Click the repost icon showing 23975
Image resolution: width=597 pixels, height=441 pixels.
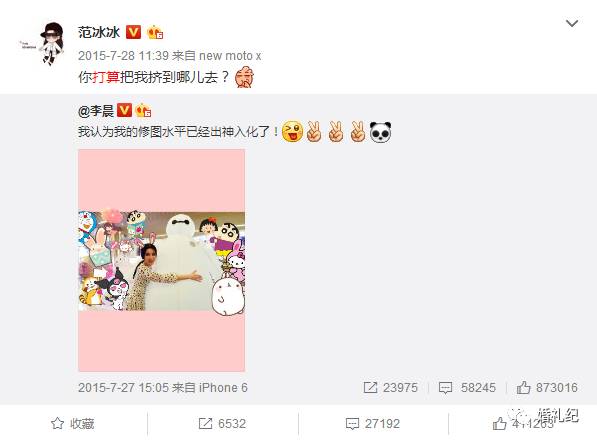tap(370, 388)
